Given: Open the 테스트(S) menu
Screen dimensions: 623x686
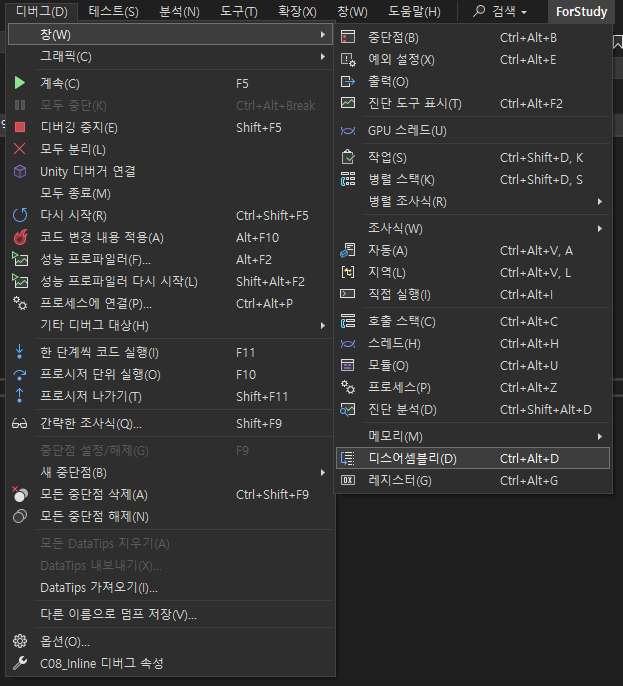Looking at the screenshot, I should [x=113, y=11].
